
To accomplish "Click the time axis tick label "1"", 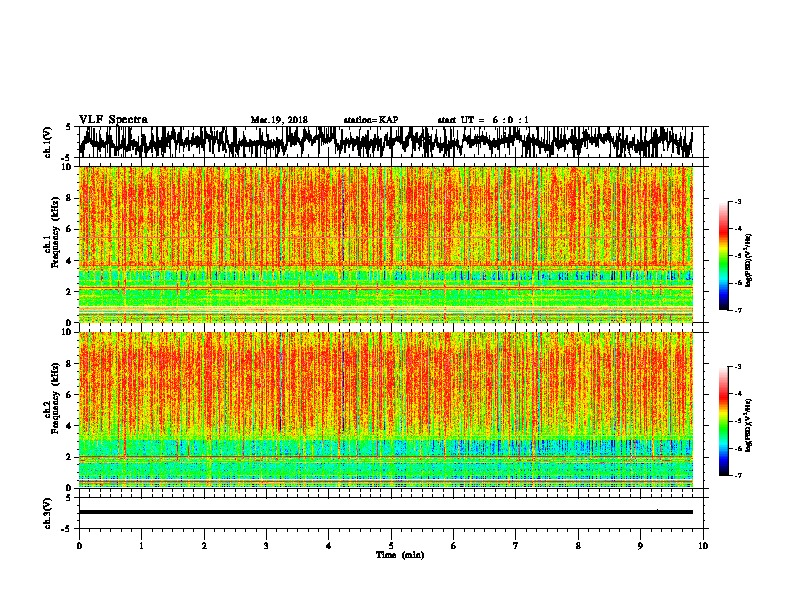I will point(142,546).
